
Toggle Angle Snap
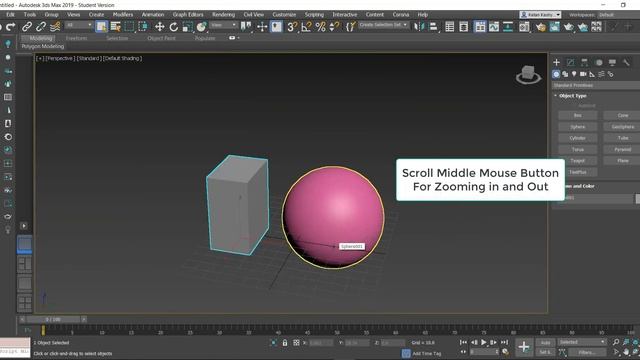tap(306, 27)
